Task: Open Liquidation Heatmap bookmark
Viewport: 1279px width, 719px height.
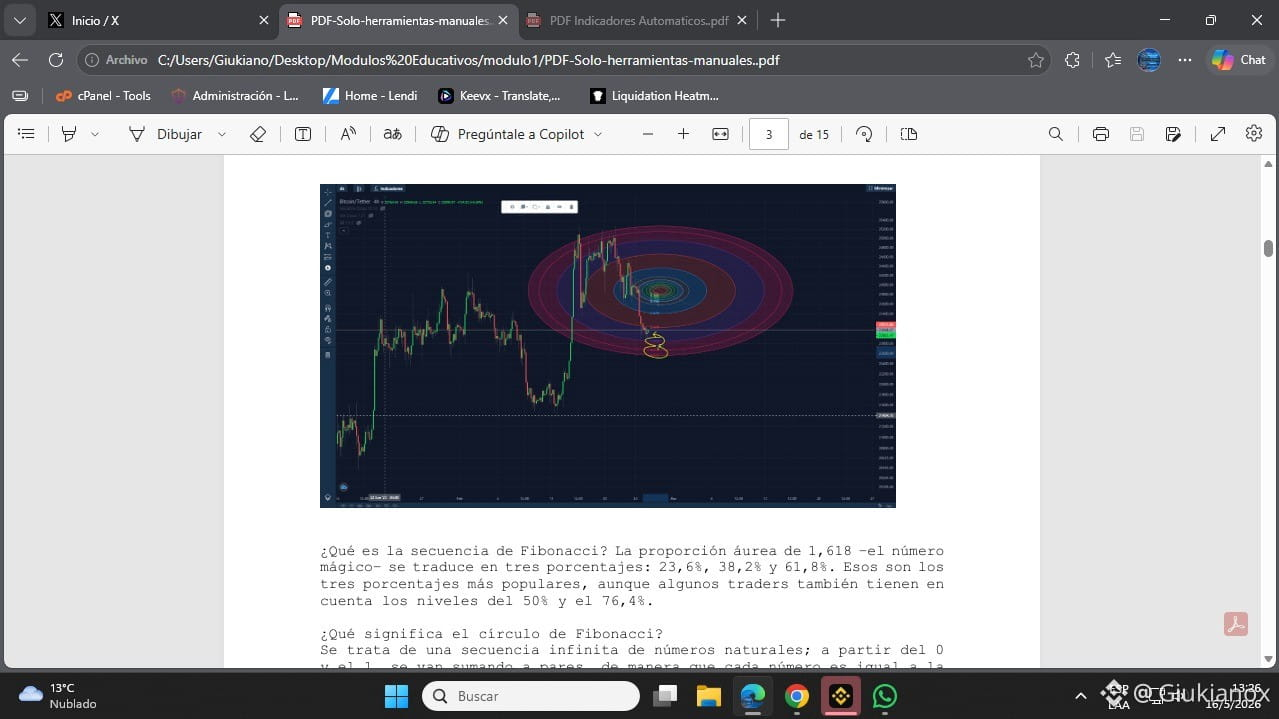Action: pos(654,96)
